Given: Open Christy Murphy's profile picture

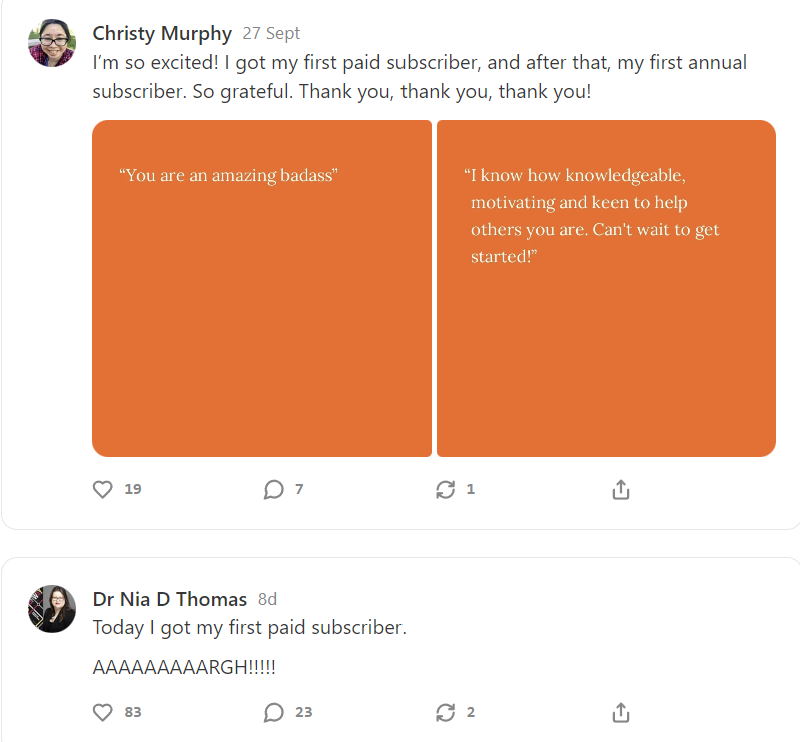Looking at the screenshot, I should (51, 42).
